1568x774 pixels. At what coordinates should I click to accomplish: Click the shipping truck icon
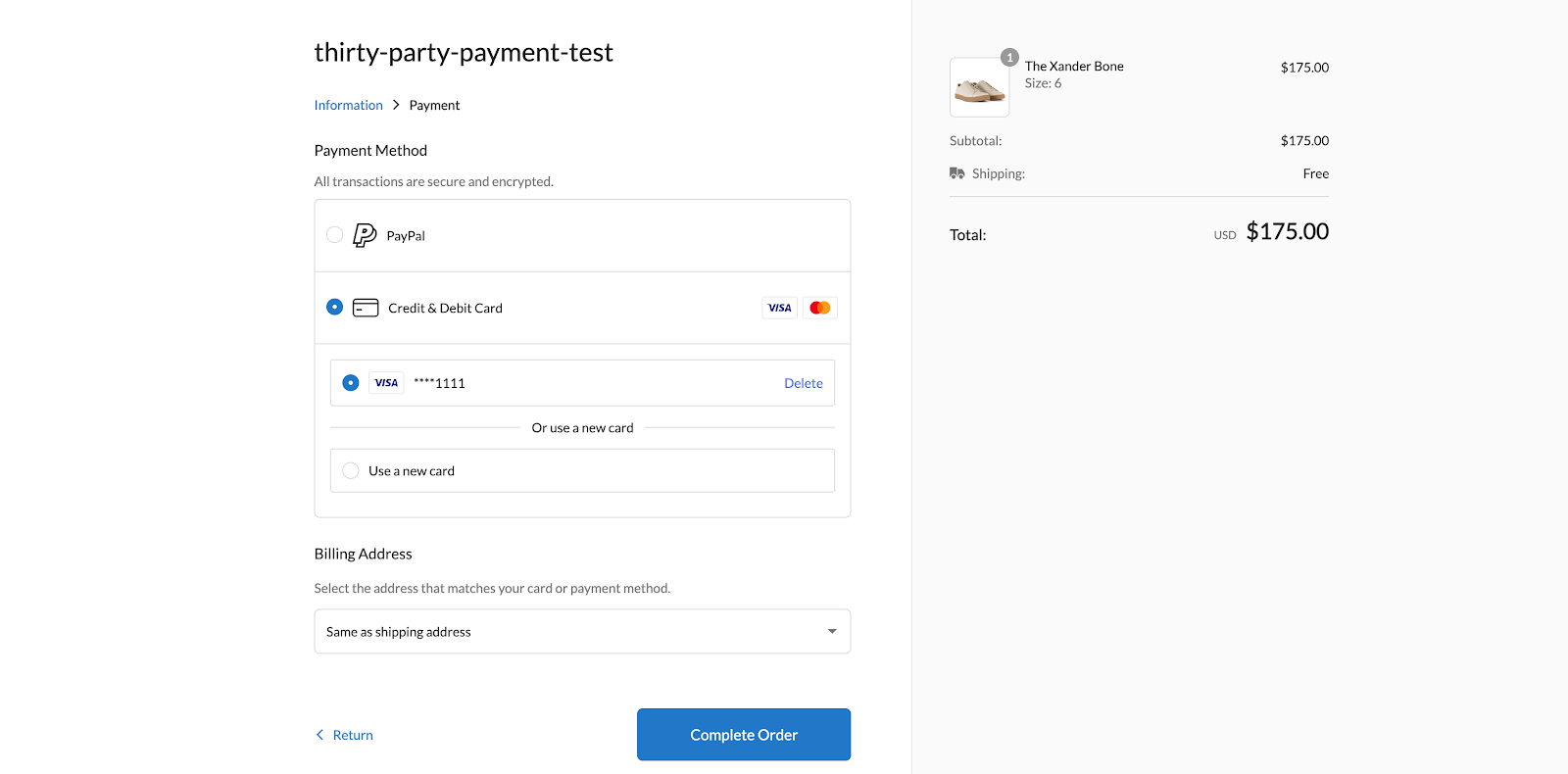956,172
